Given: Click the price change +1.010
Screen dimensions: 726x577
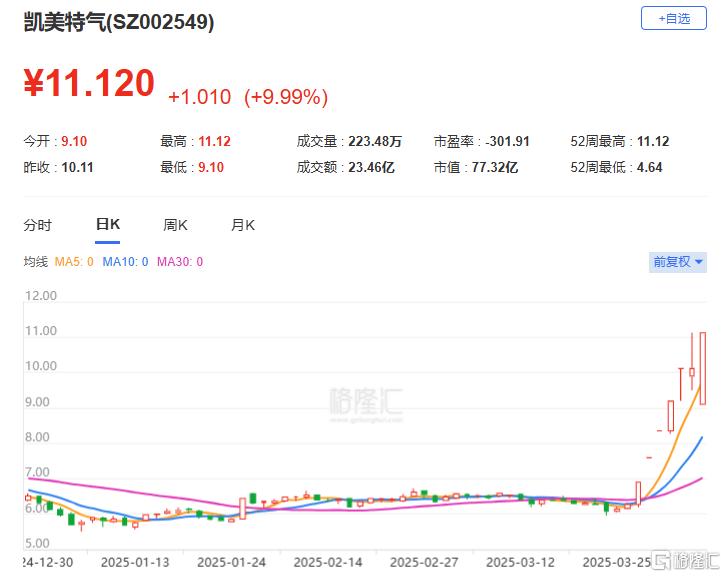Looking at the screenshot, I should 200,97.
